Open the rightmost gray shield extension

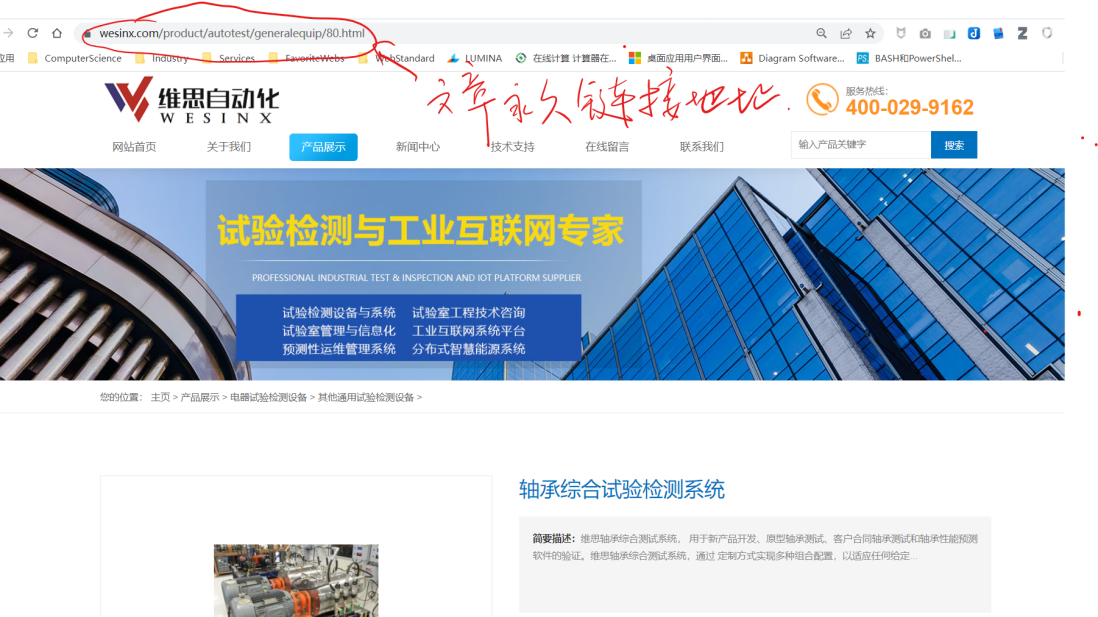pyautogui.click(x=1047, y=33)
